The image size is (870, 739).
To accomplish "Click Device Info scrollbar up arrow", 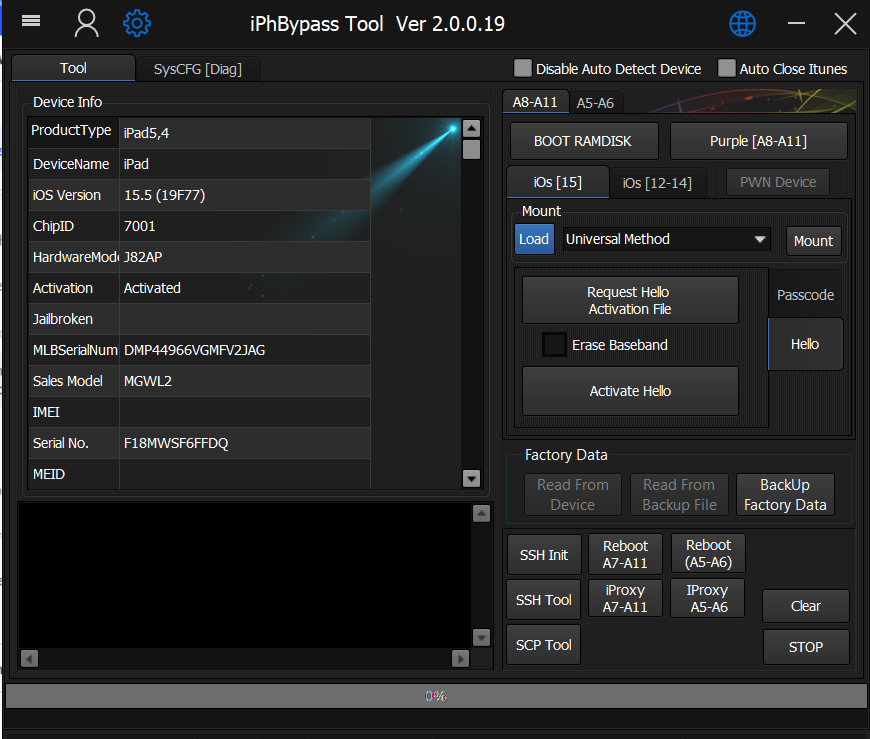I will 471,129.
